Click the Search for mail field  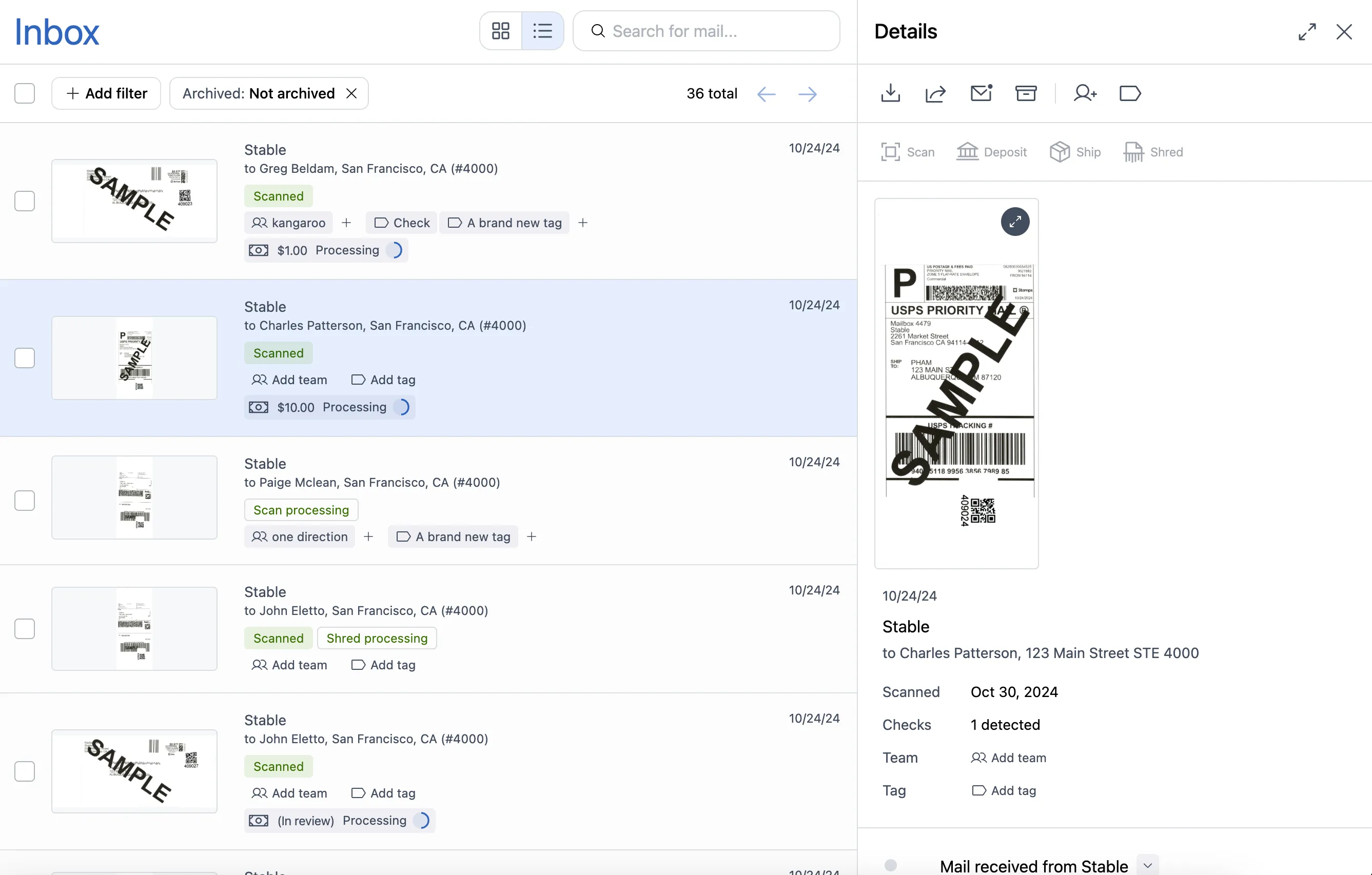(x=707, y=31)
